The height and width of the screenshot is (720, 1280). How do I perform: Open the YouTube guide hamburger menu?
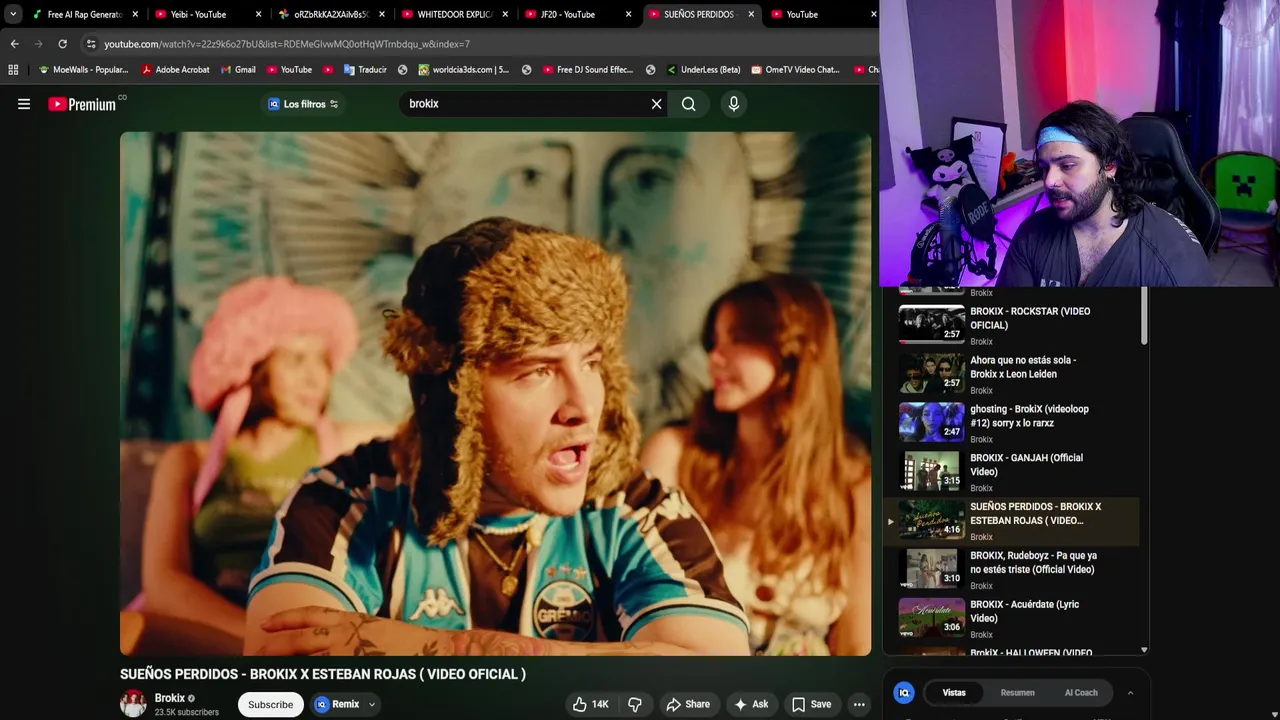coord(24,104)
